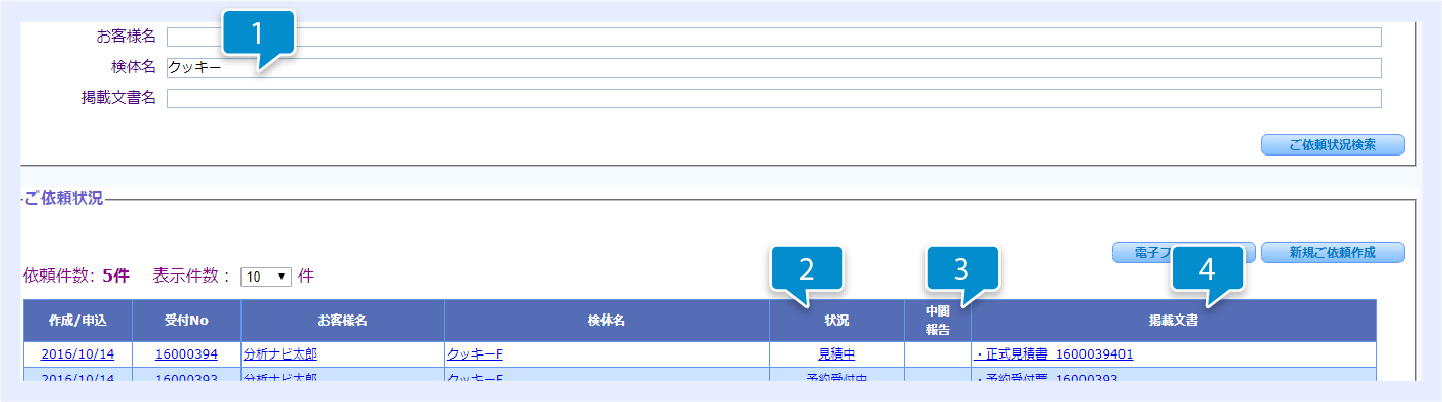Screen dimensions: 1442x402
Task: Open the 表示件数 dropdown showing 10
Action: (x=265, y=277)
